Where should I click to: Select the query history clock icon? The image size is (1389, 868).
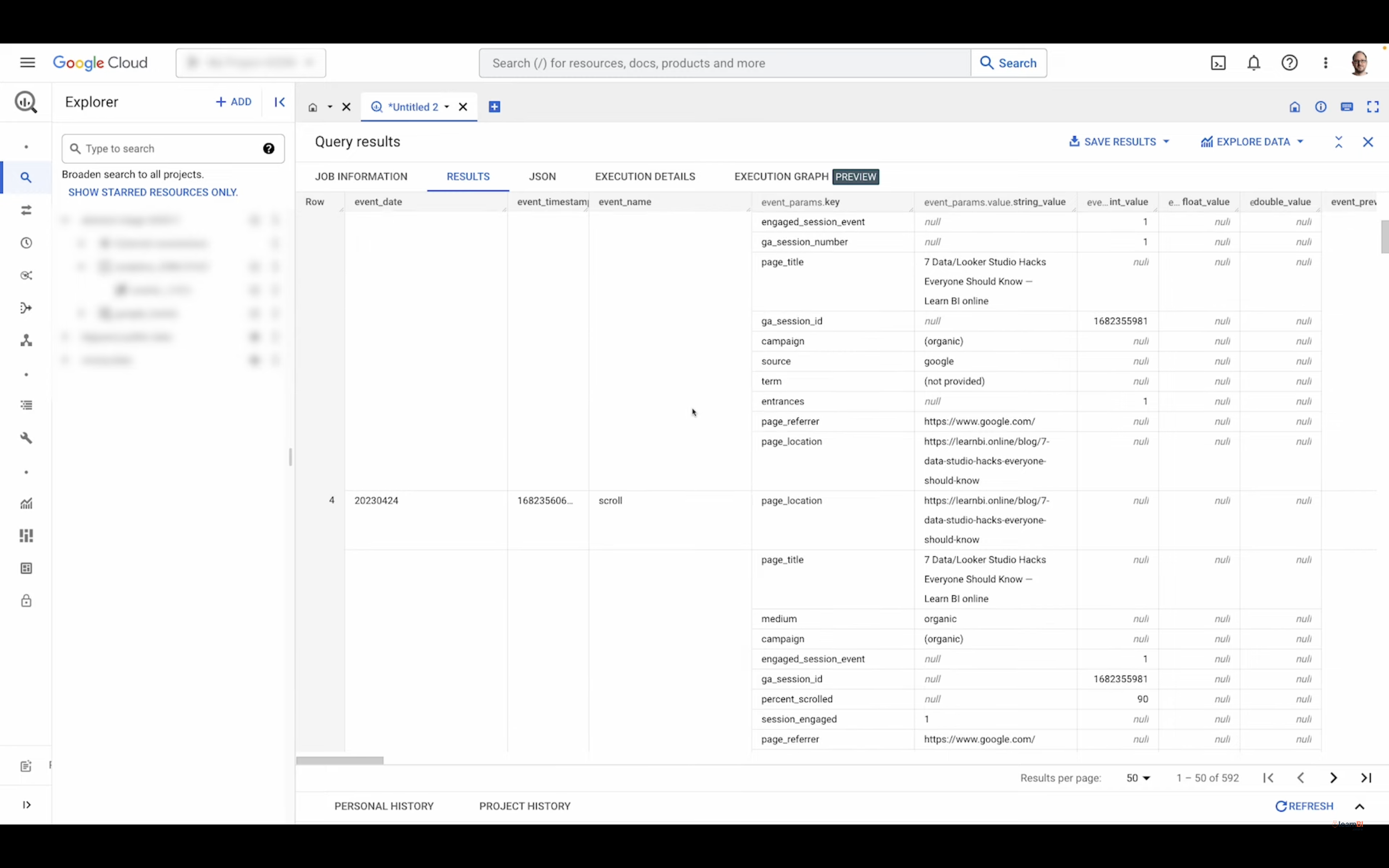27,243
